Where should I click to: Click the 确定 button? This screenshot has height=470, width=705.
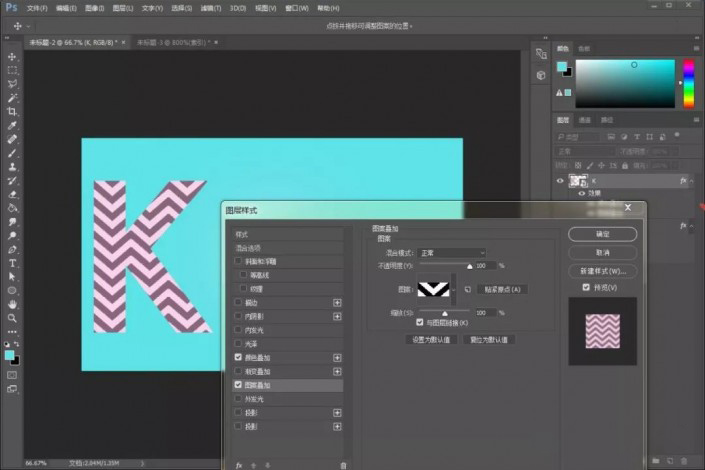pos(602,234)
